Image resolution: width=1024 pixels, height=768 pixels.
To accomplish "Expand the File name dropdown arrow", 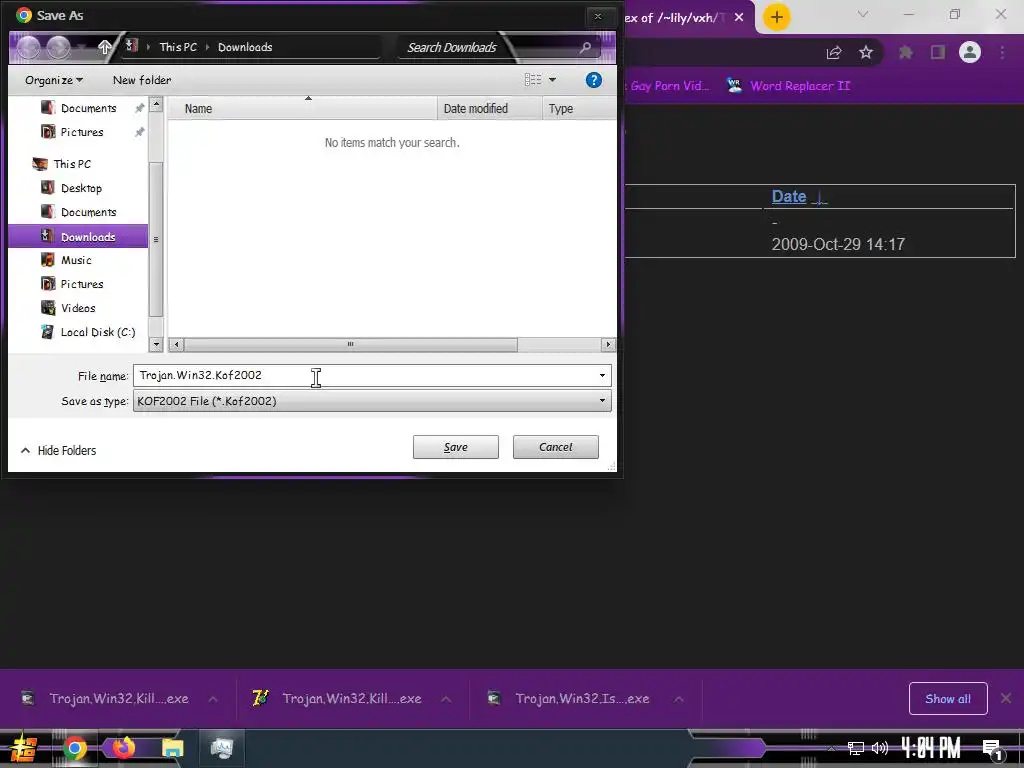I will pyautogui.click(x=602, y=376).
